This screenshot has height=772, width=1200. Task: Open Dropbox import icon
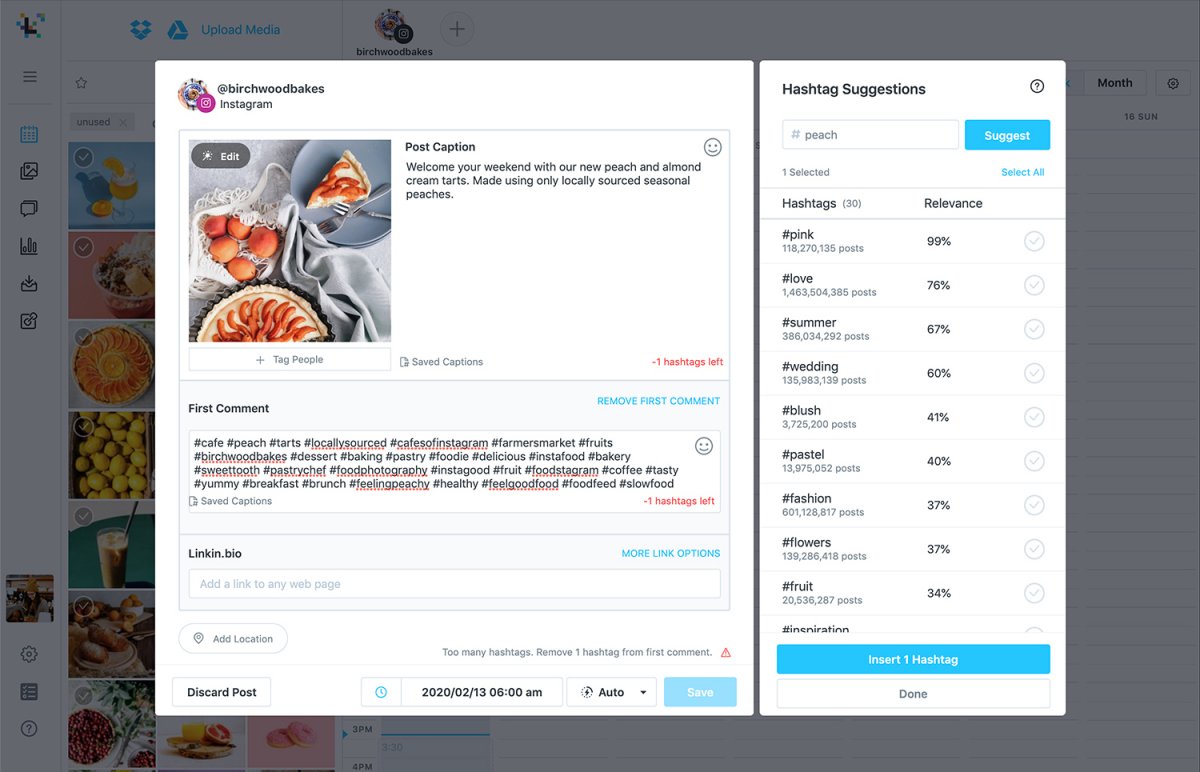click(x=140, y=30)
